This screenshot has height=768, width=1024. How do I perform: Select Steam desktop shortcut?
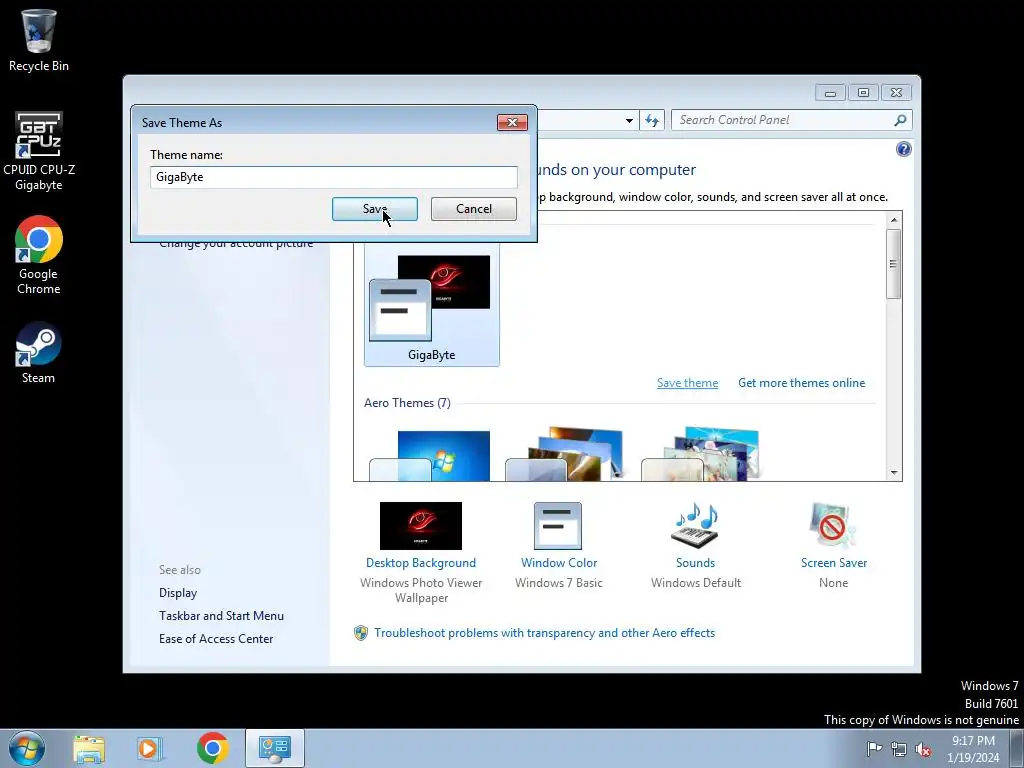pyautogui.click(x=39, y=353)
